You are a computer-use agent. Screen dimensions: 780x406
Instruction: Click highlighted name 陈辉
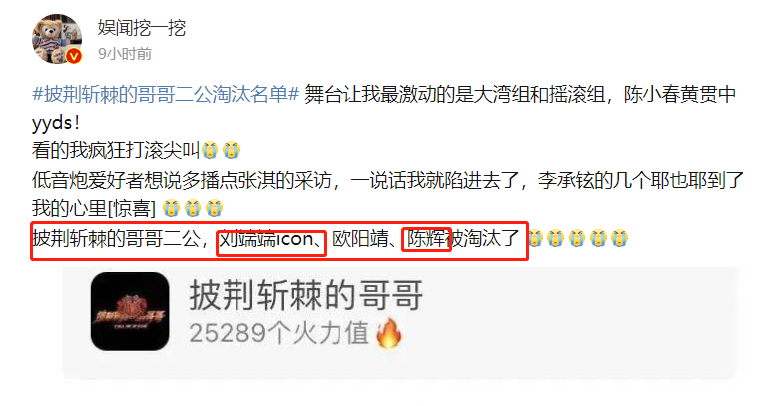click(426, 239)
